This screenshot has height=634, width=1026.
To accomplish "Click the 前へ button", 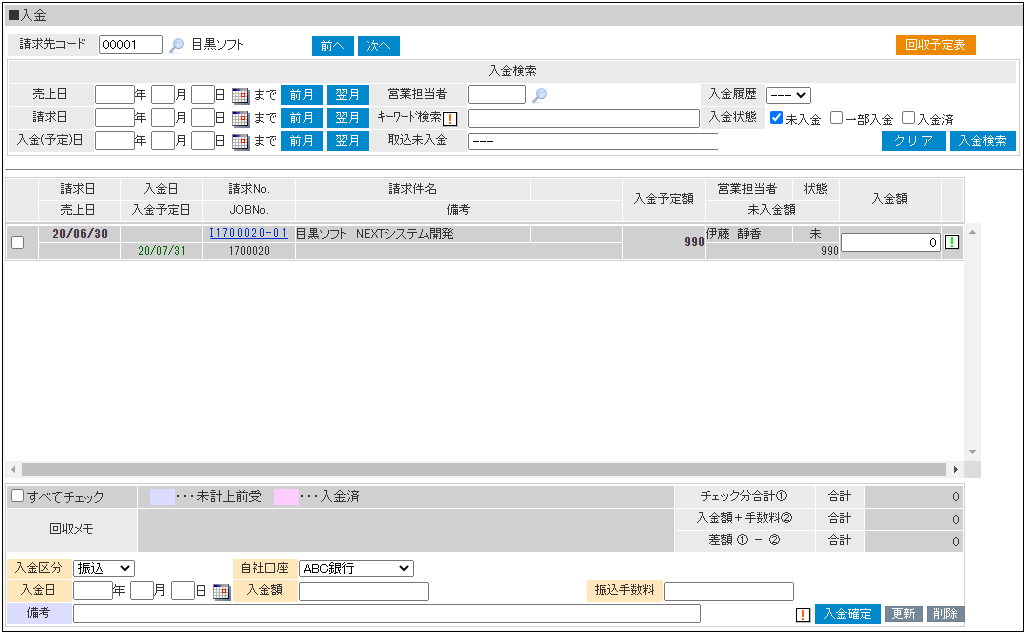I will point(332,46).
